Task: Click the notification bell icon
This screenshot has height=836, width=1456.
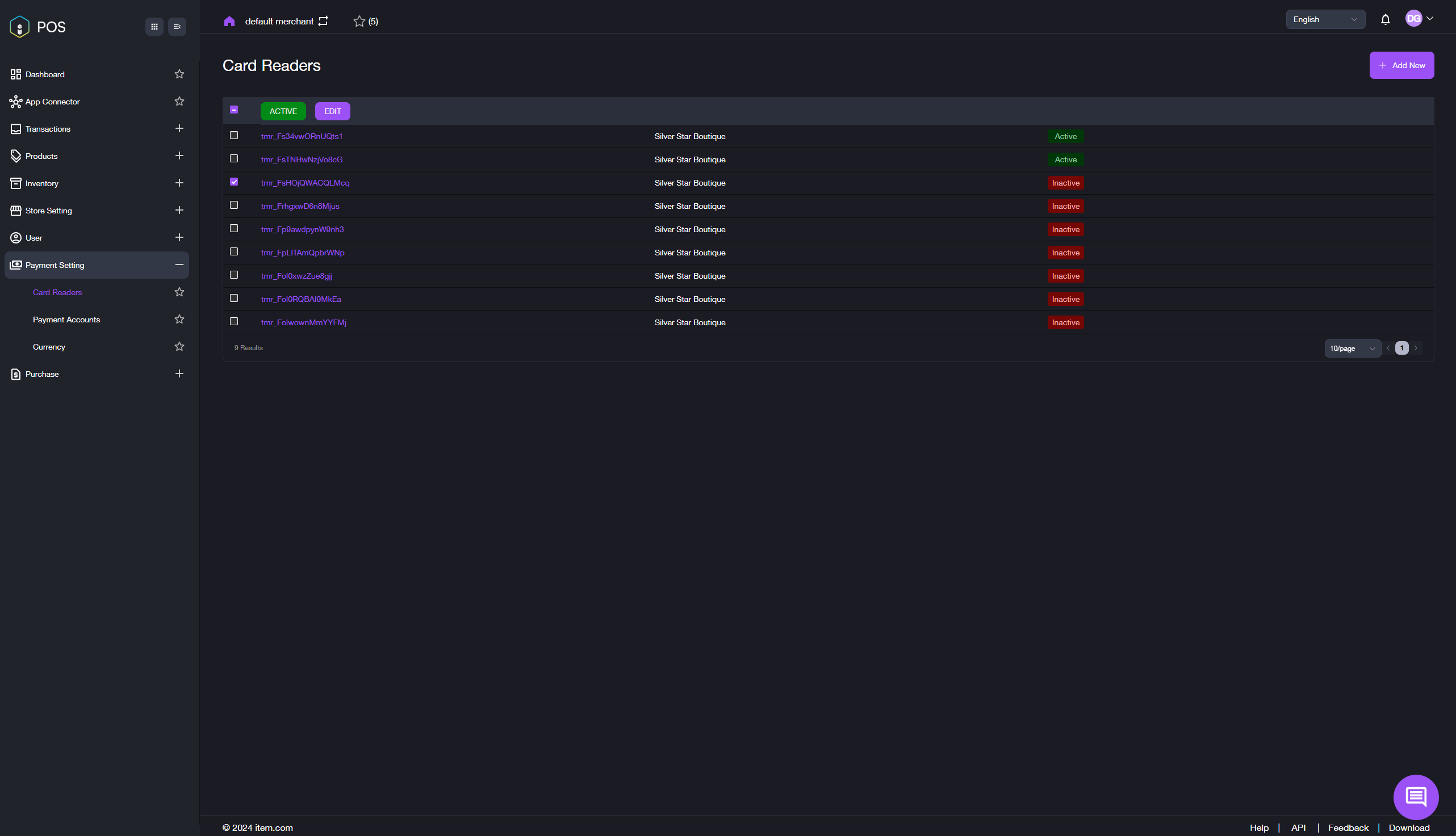Action: point(1385,19)
